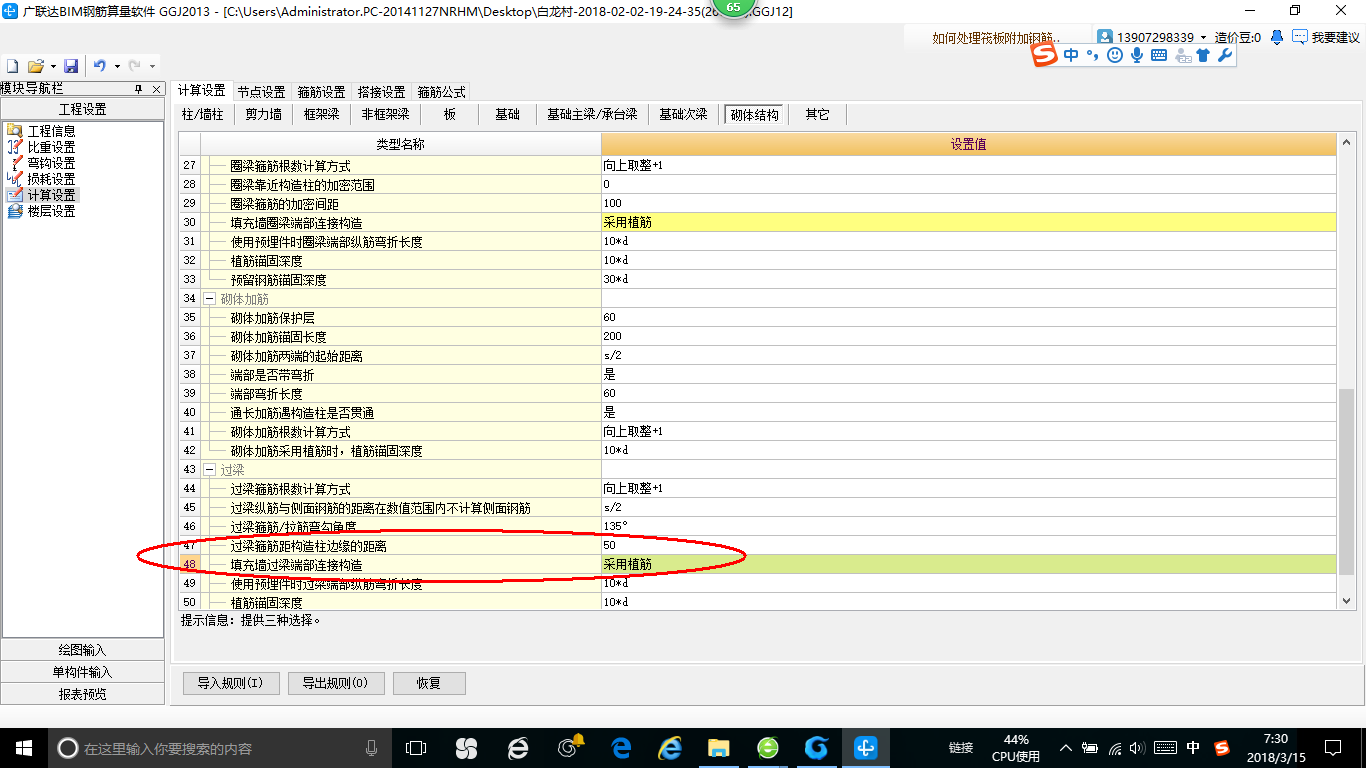Viewport: 1366px width, 768px height.
Task: Select 楼层设置 in navigation list
Action: [x=51, y=211]
